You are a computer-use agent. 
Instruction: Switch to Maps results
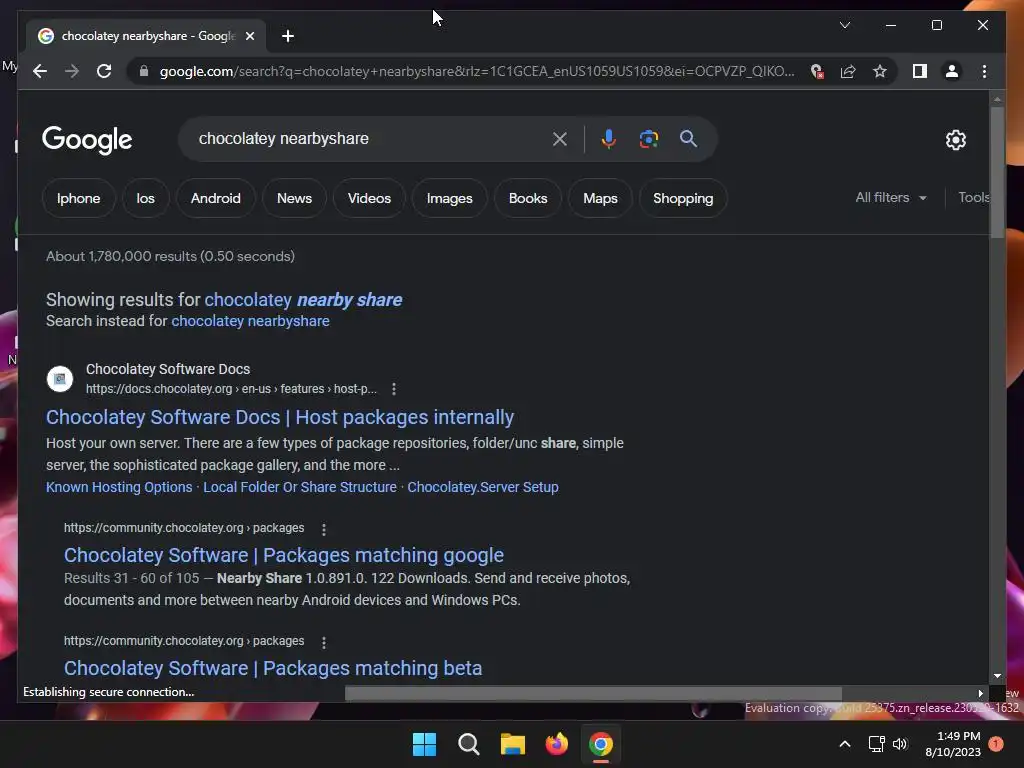tap(600, 199)
